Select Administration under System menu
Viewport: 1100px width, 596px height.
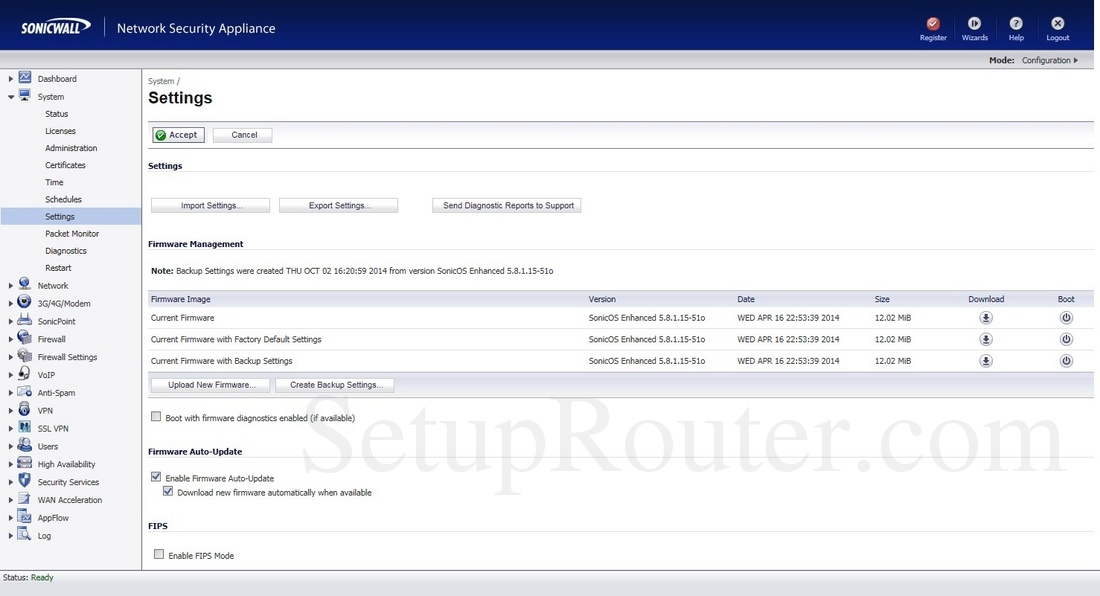pos(71,148)
